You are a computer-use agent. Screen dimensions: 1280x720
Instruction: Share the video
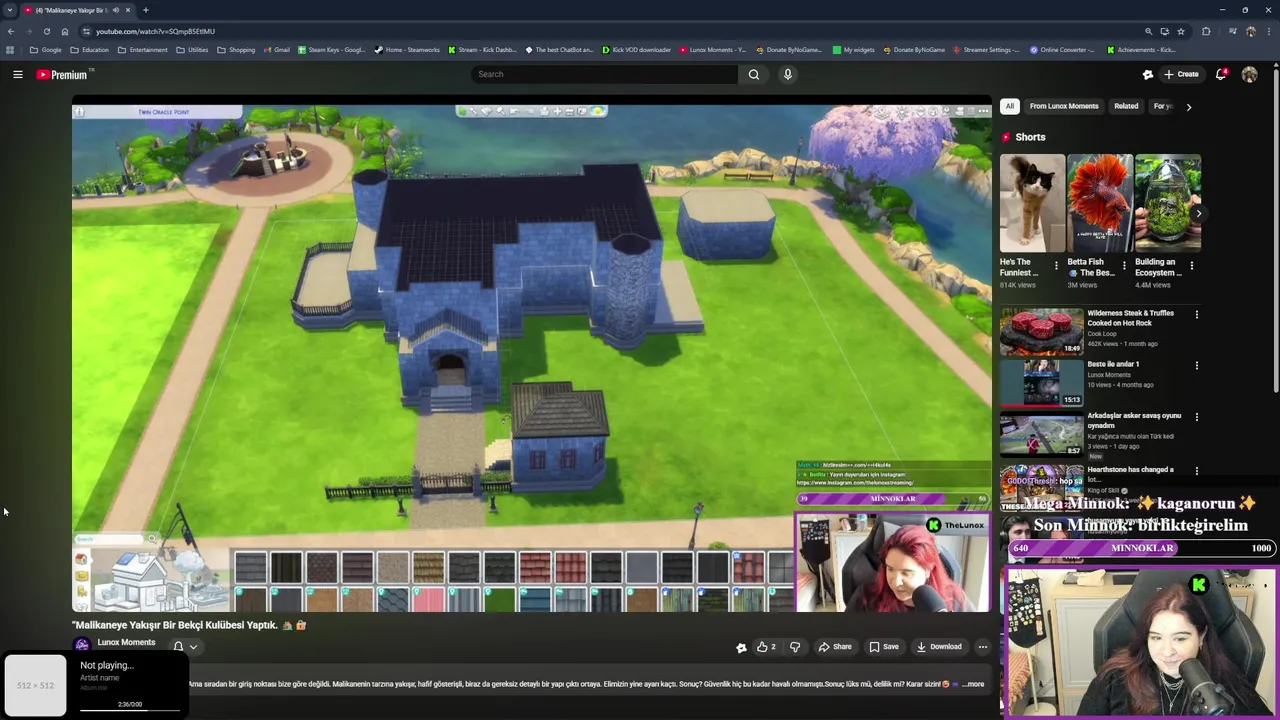(x=835, y=647)
